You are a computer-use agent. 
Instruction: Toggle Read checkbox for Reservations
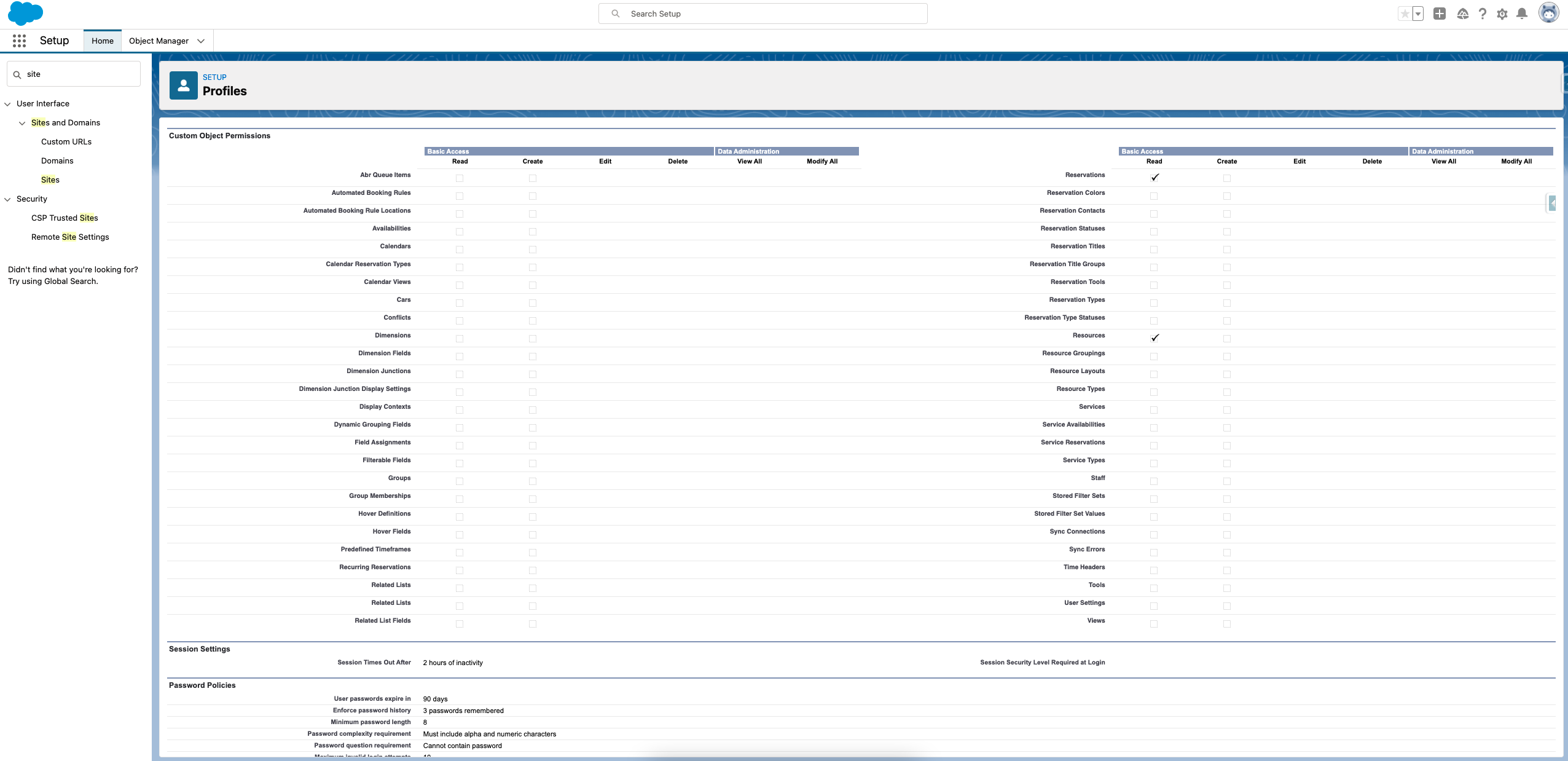click(1154, 178)
